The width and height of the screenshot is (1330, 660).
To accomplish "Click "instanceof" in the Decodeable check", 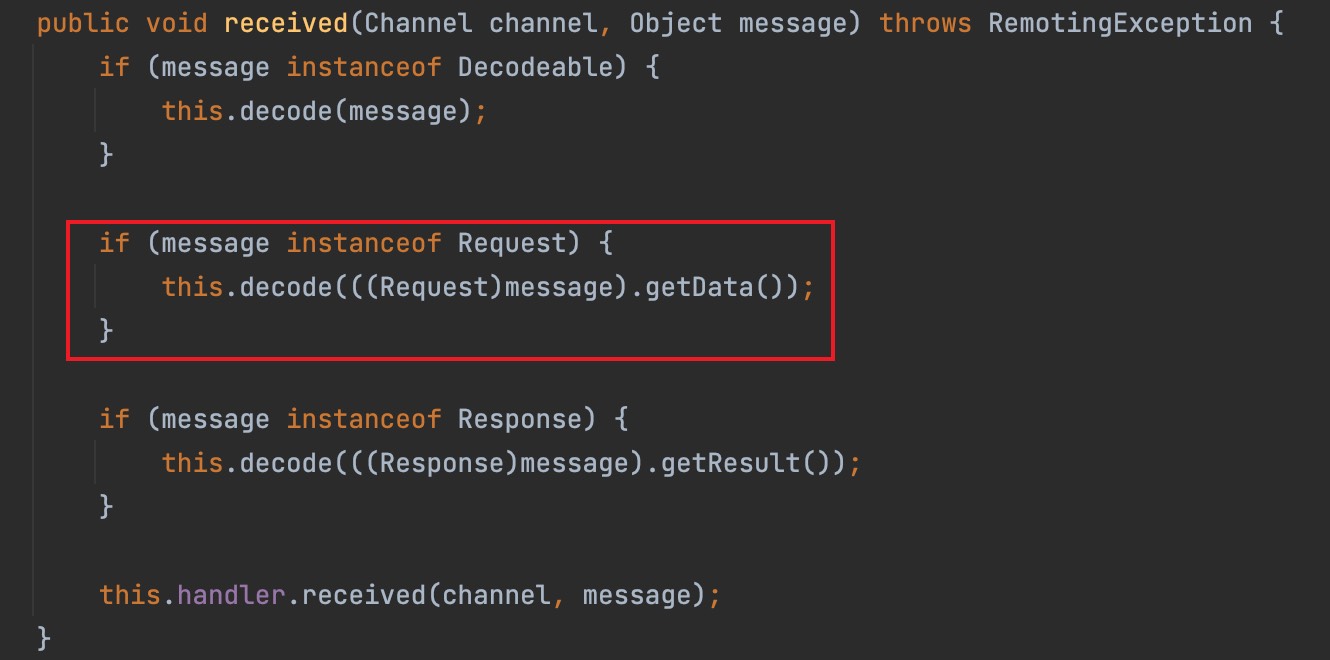I will tap(364, 68).
